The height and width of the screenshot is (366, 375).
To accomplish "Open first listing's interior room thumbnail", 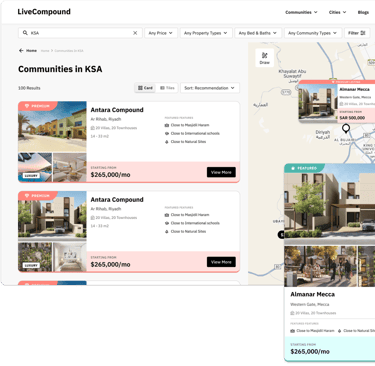I will 70,168.
